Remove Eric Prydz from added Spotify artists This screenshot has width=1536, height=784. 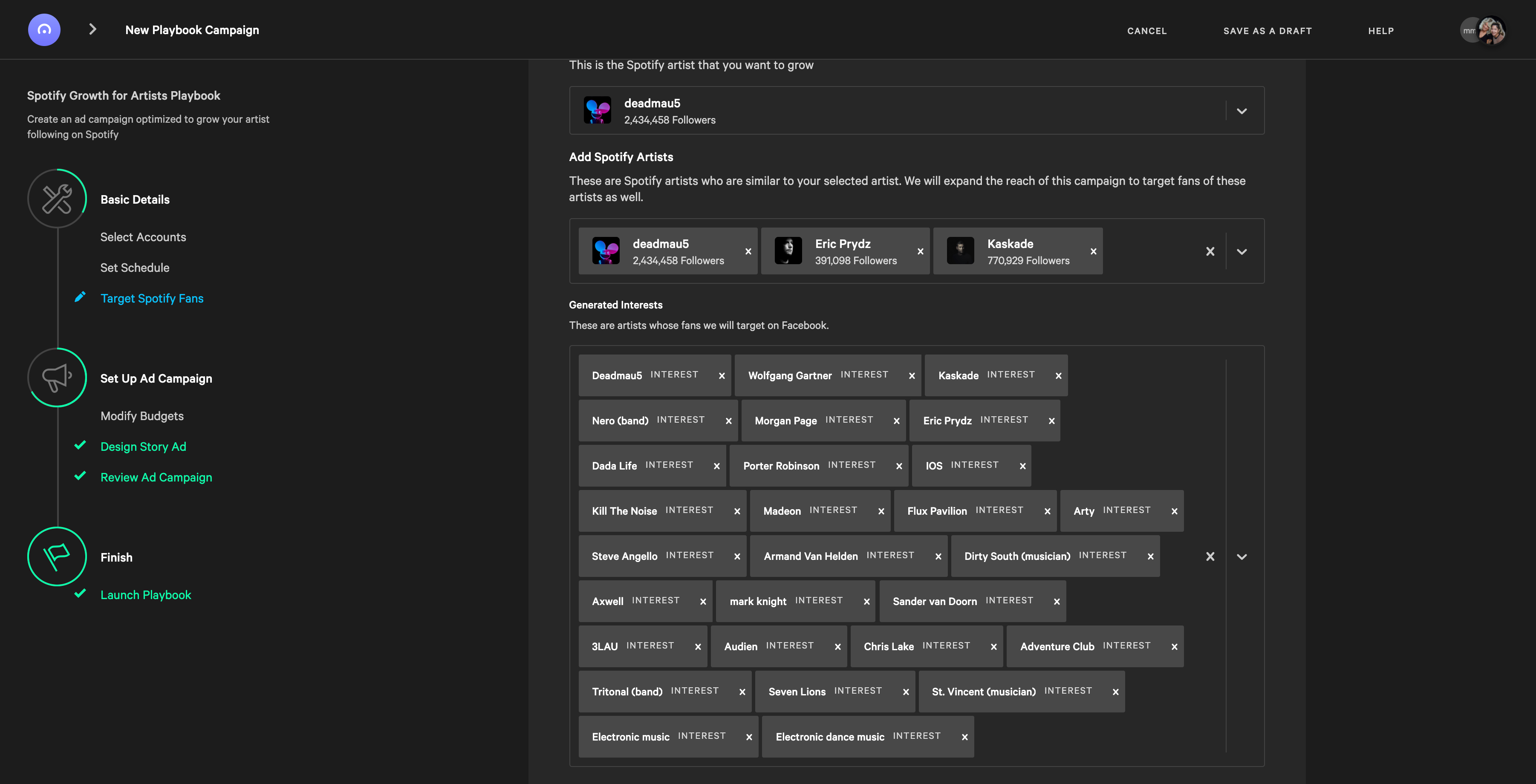click(921, 251)
